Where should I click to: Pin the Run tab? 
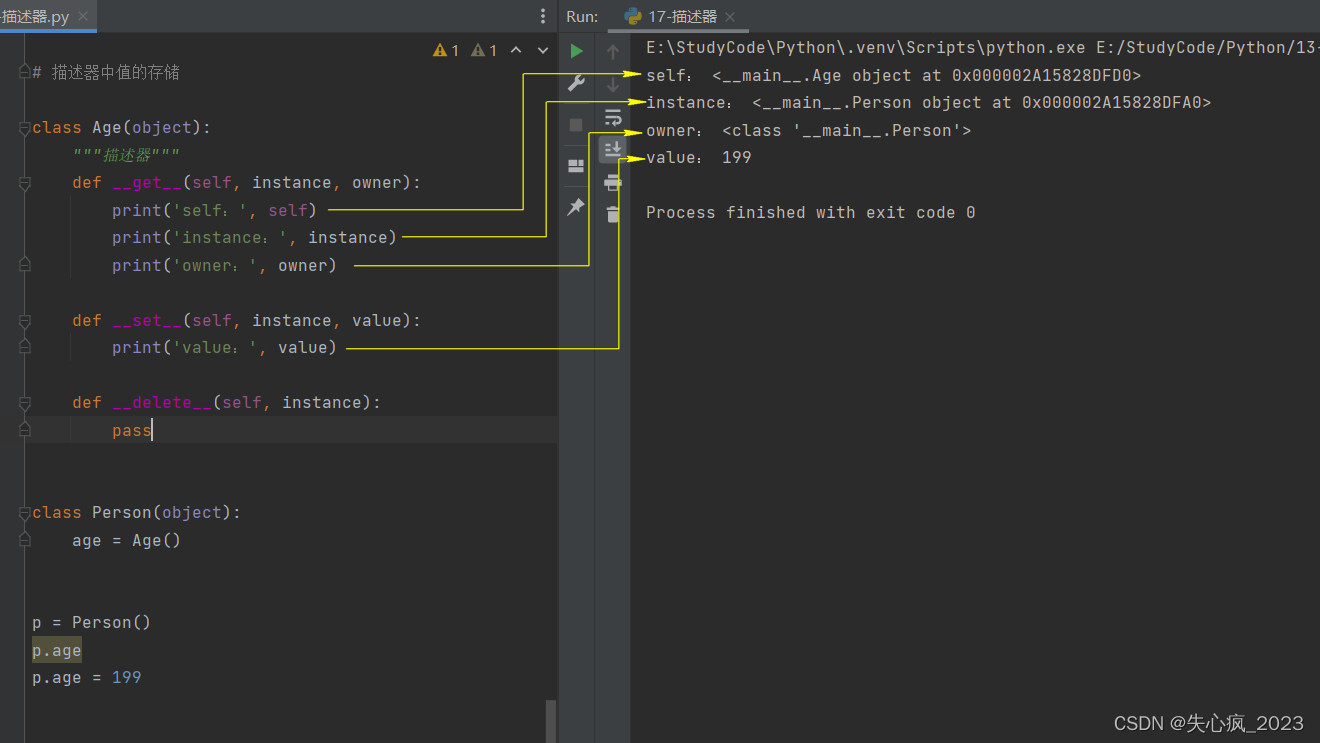click(576, 207)
